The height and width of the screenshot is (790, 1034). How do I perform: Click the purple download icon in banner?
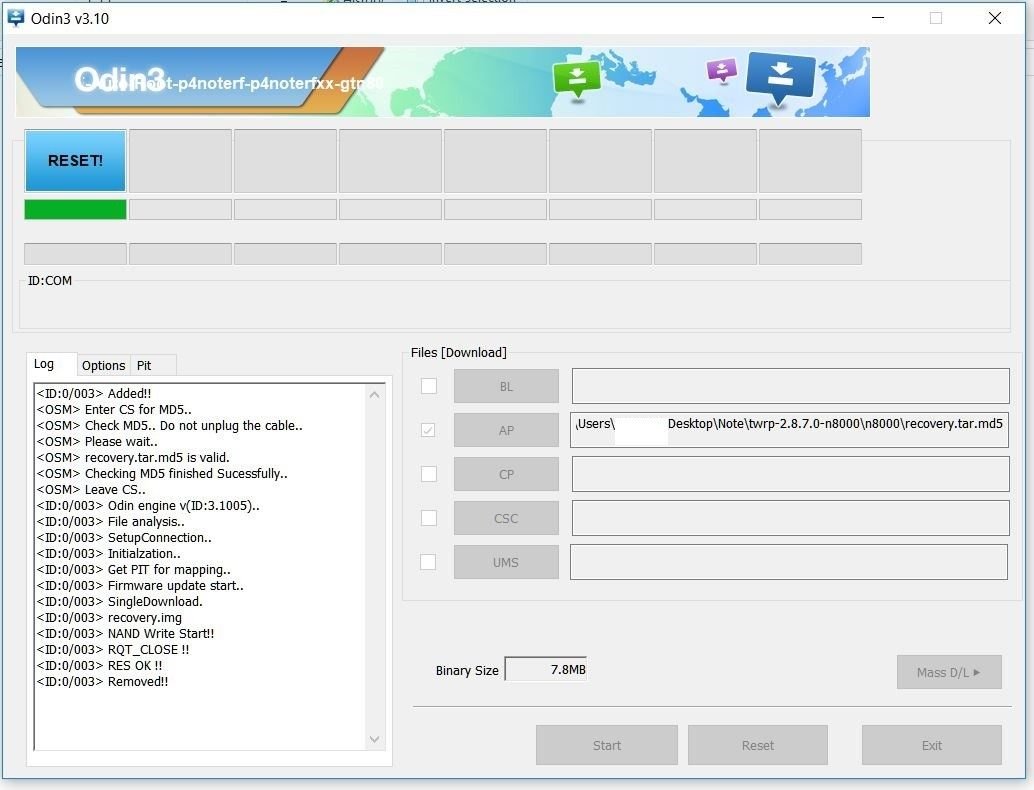coord(721,71)
